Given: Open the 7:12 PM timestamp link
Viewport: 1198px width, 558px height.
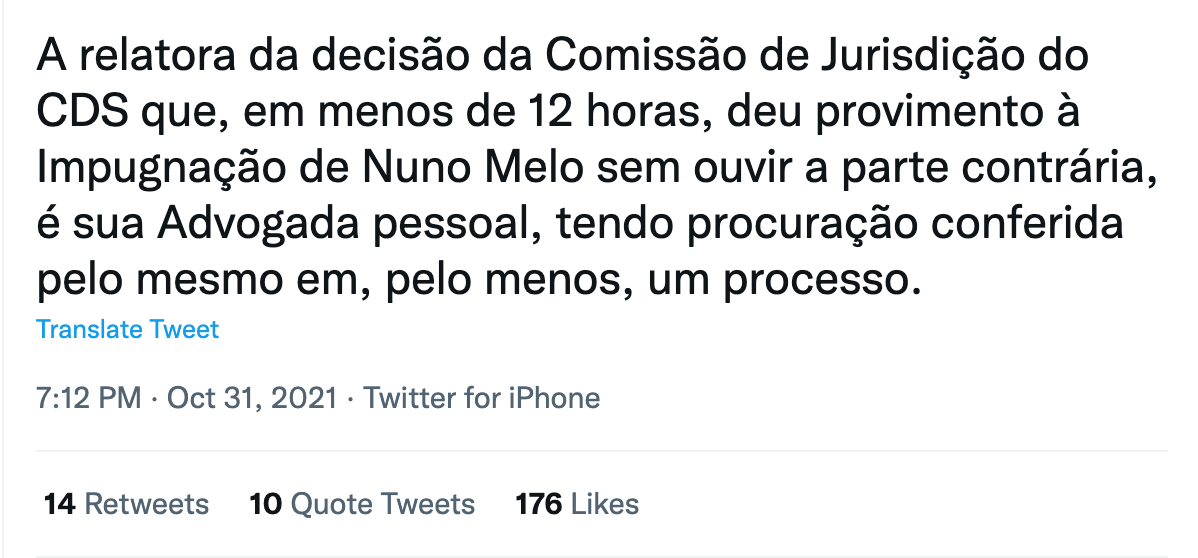Looking at the screenshot, I should [x=89, y=398].
